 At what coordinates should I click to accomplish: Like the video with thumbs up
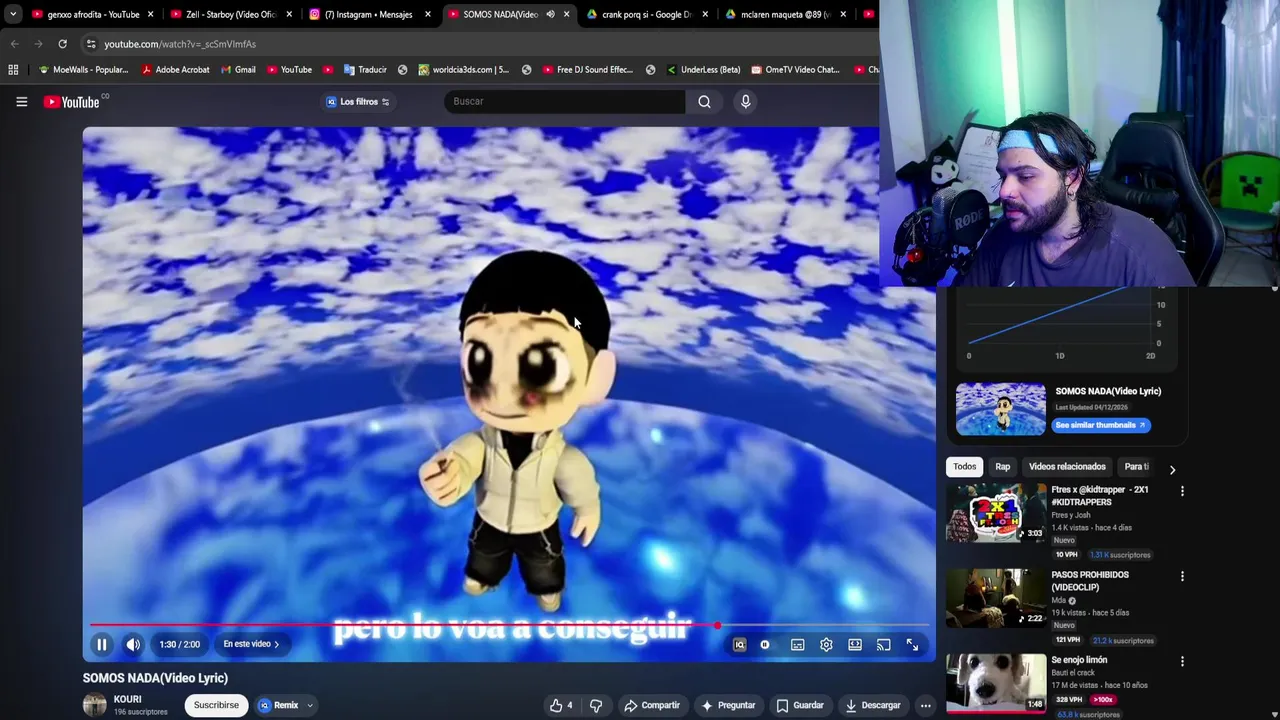coord(561,705)
